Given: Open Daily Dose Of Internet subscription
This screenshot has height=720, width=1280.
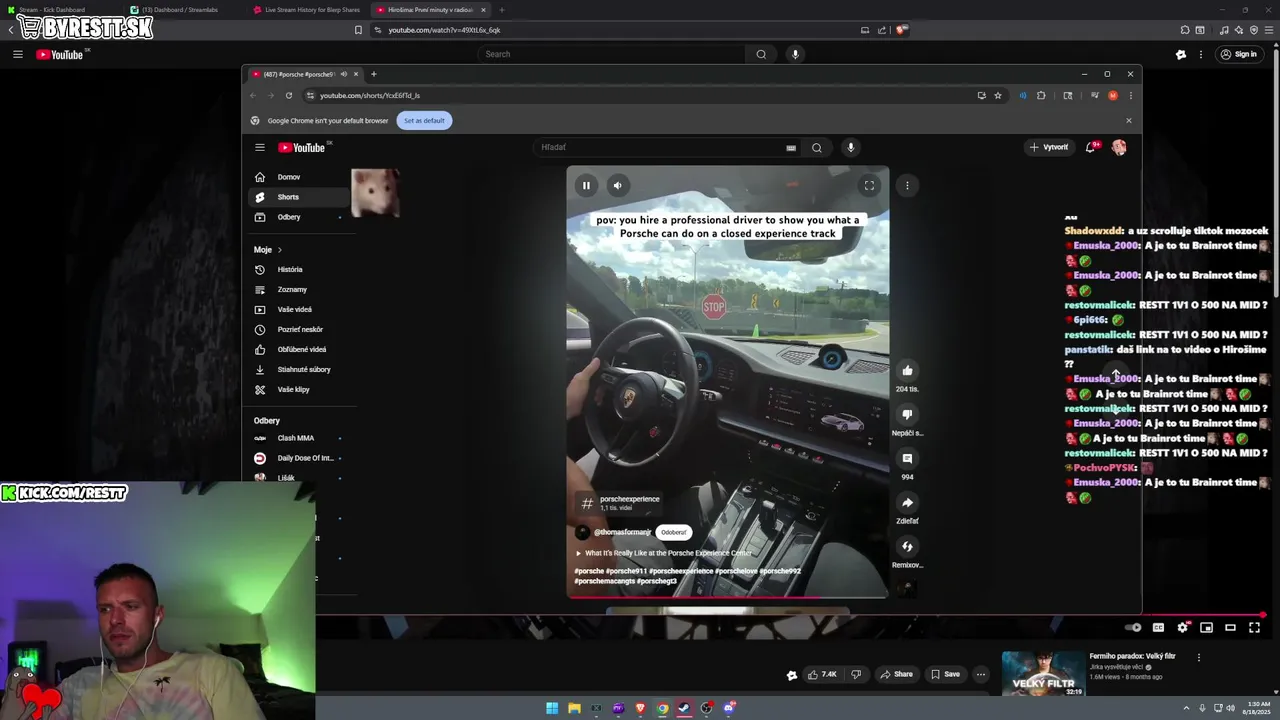Looking at the screenshot, I should tap(299, 458).
